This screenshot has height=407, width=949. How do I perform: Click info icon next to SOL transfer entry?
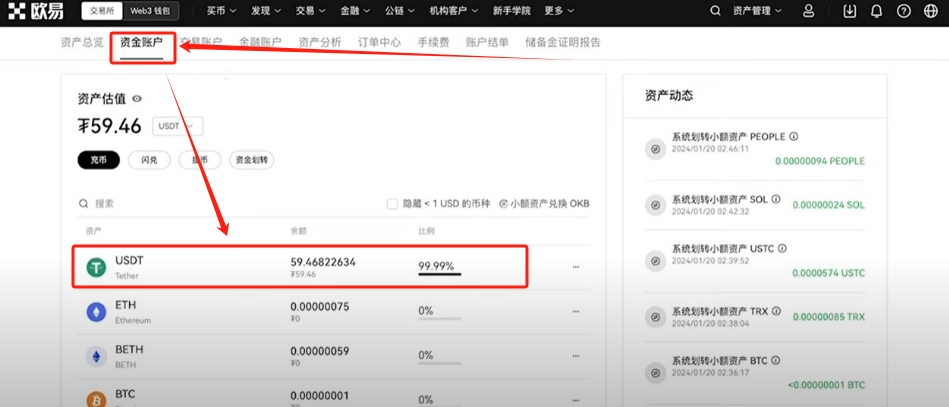coord(776,199)
